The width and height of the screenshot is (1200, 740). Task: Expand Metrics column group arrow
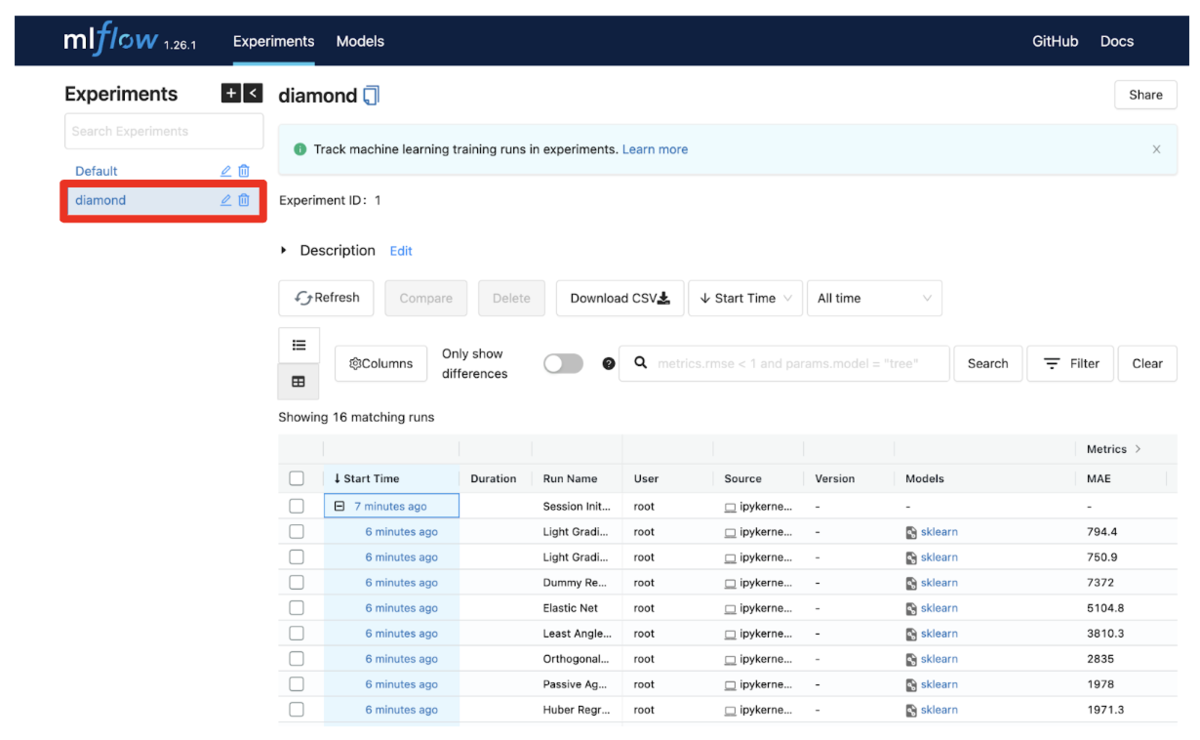pos(1138,449)
